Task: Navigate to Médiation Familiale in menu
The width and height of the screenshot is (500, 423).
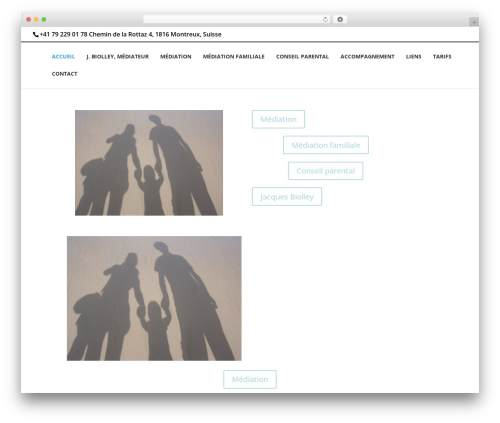Action: coord(234,57)
